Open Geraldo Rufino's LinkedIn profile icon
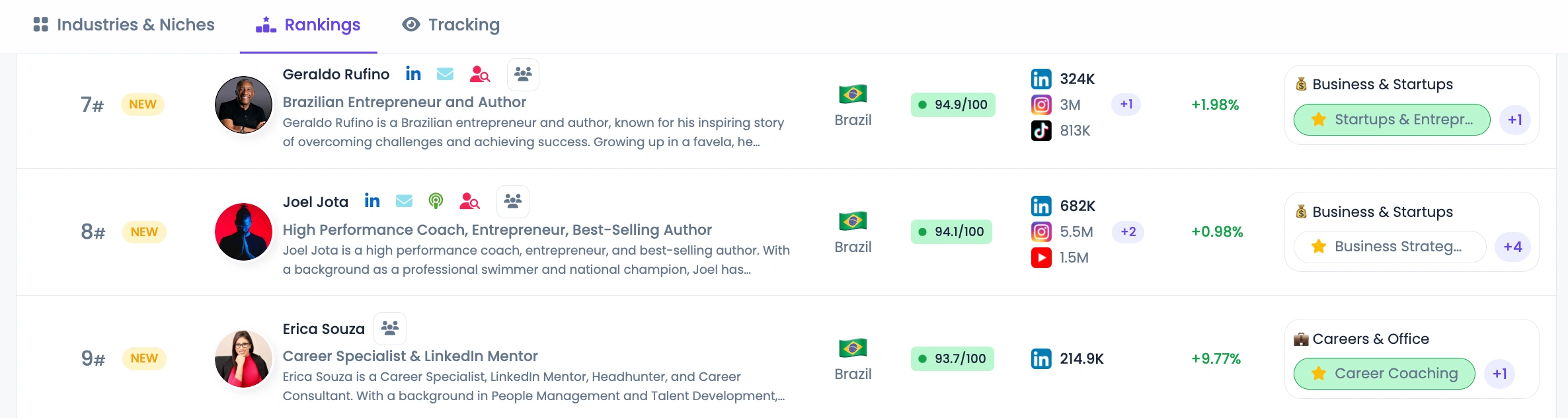 tap(413, 74)
